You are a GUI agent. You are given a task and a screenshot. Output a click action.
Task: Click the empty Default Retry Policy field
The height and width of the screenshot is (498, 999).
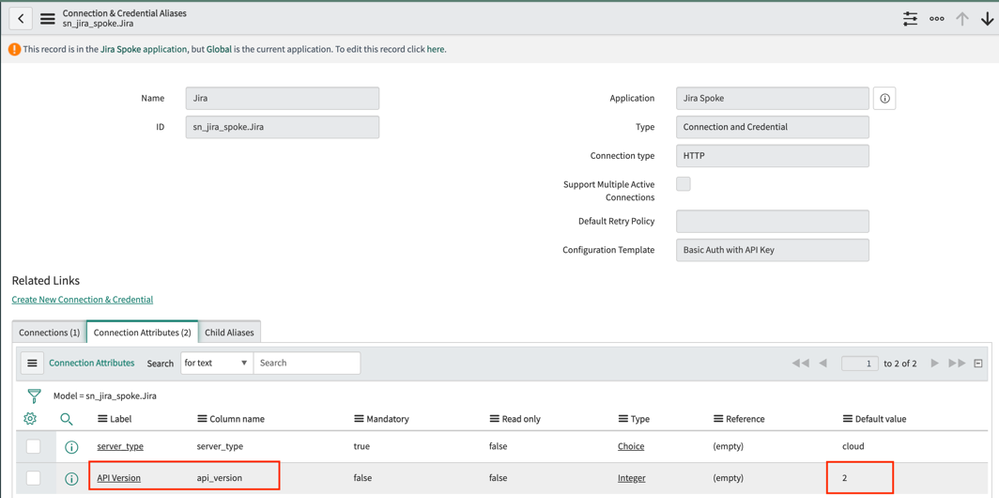773,221
